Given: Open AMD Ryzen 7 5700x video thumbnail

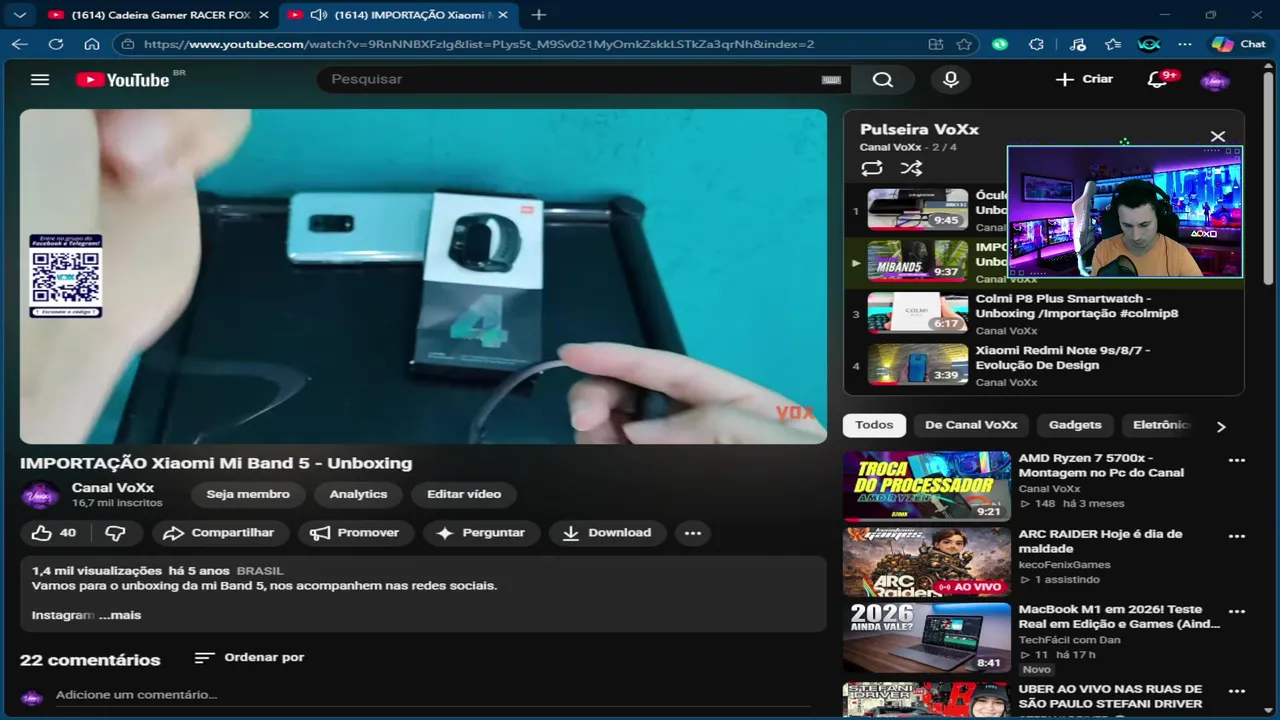Looking at the screenshot, I should click(x=926, y=487).
